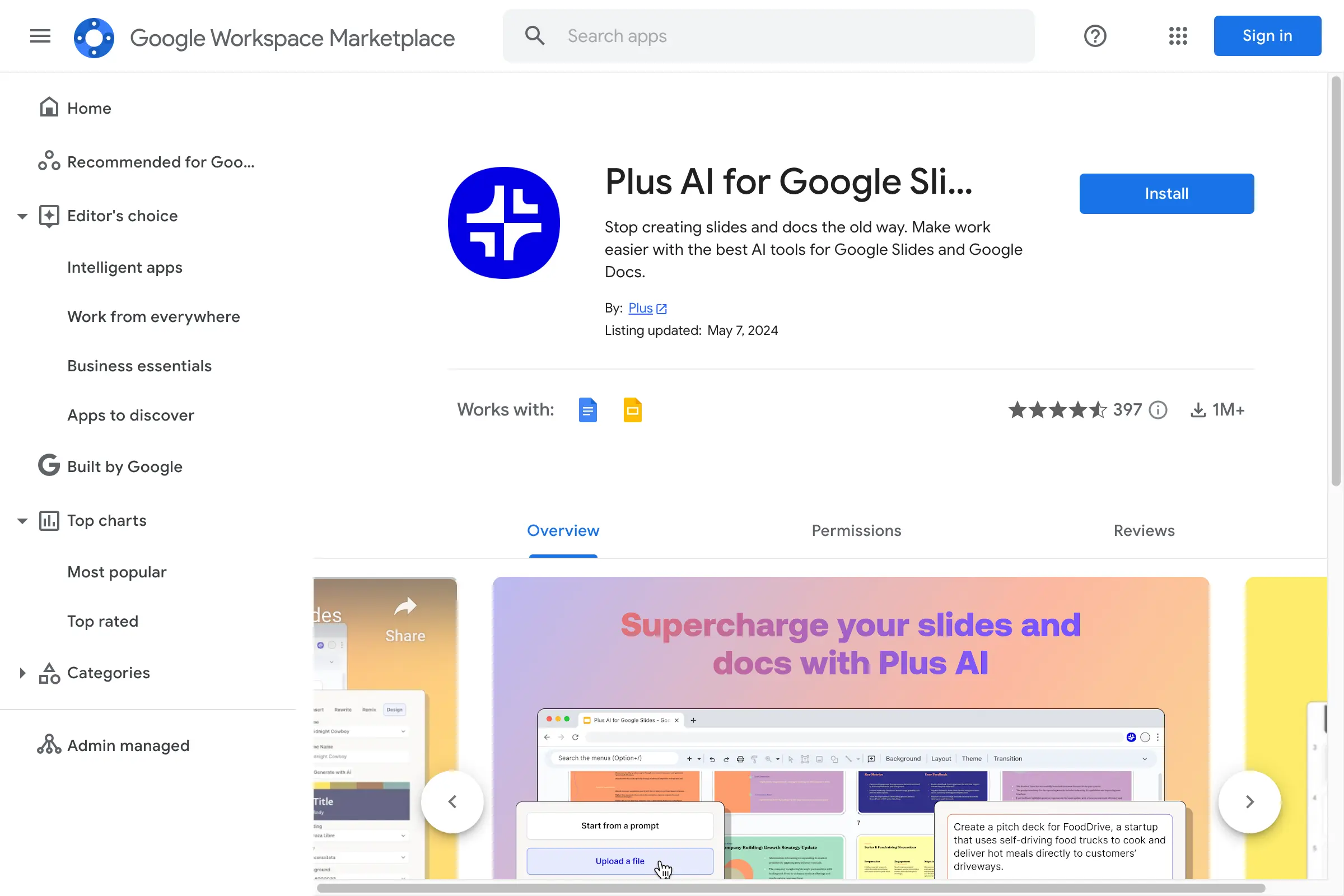
Task: Click the Help icon in the top bar
Action: (1095, 36)
